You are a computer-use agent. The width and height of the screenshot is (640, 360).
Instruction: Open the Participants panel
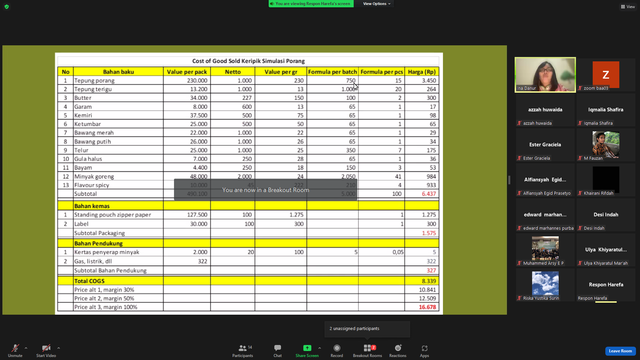coord(242,350)
